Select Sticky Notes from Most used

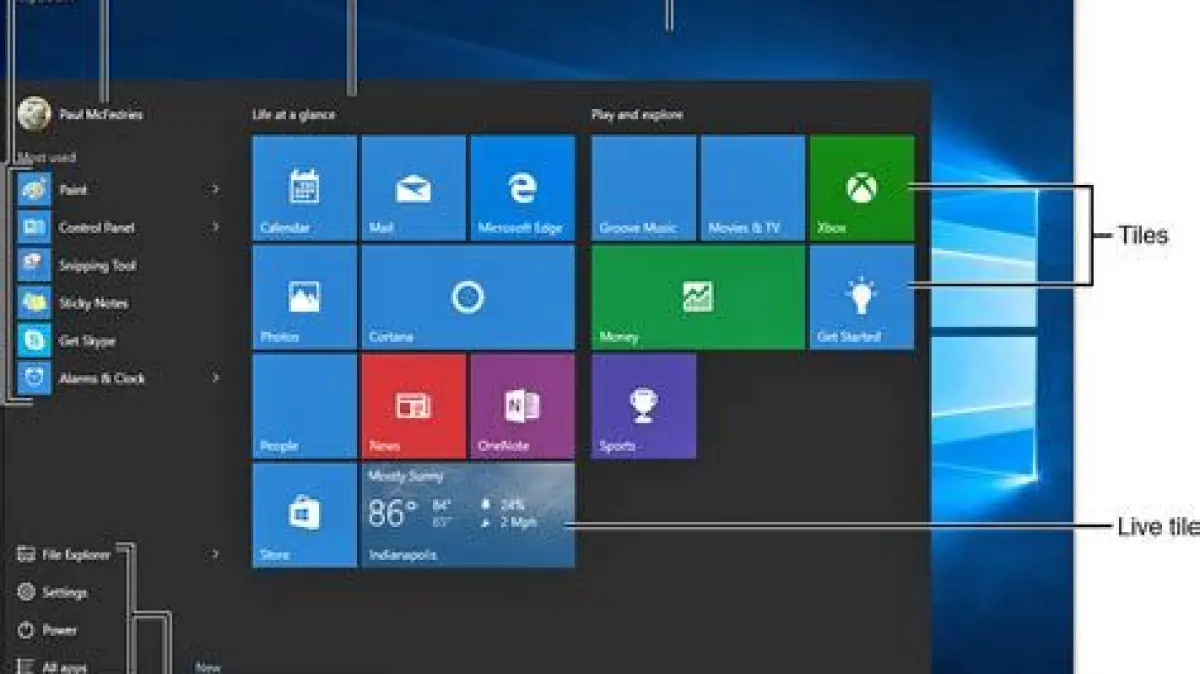92,303
